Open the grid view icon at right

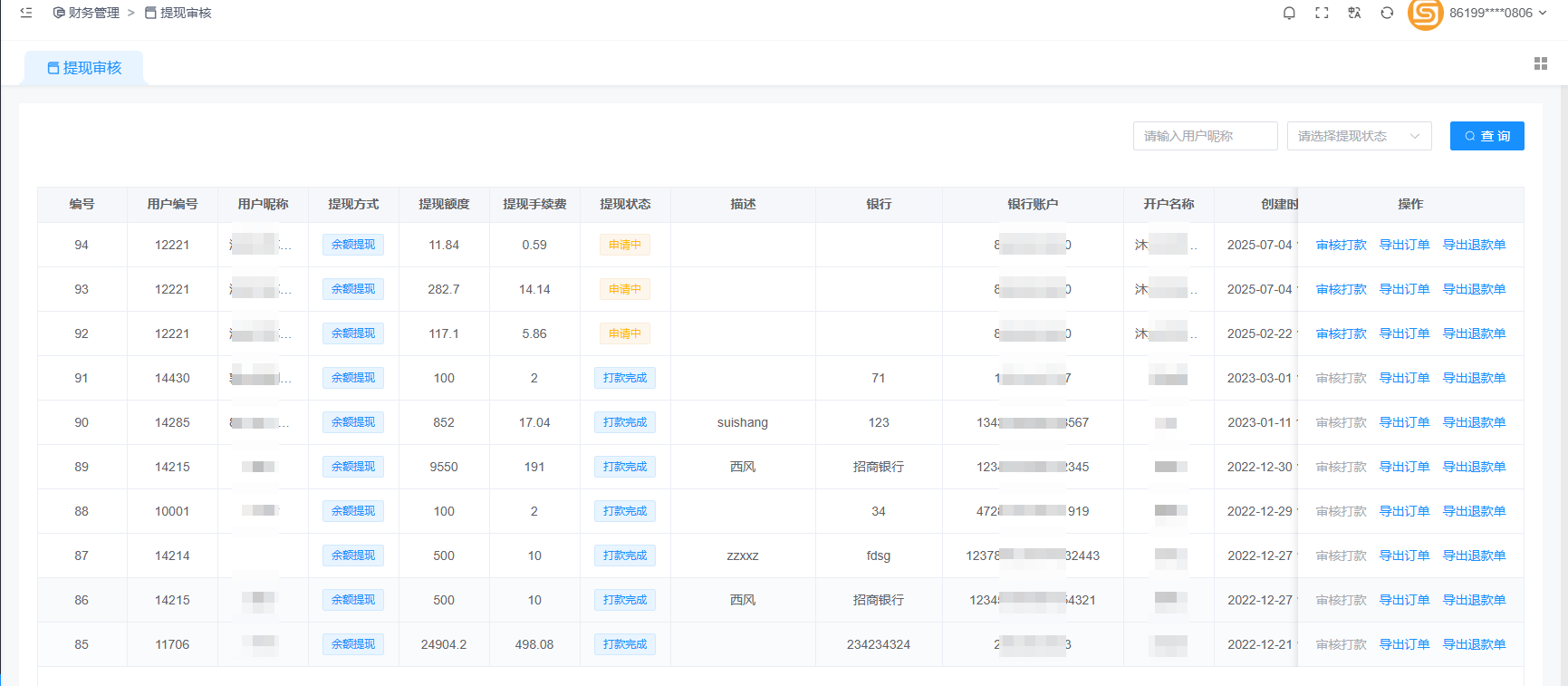1540,63
